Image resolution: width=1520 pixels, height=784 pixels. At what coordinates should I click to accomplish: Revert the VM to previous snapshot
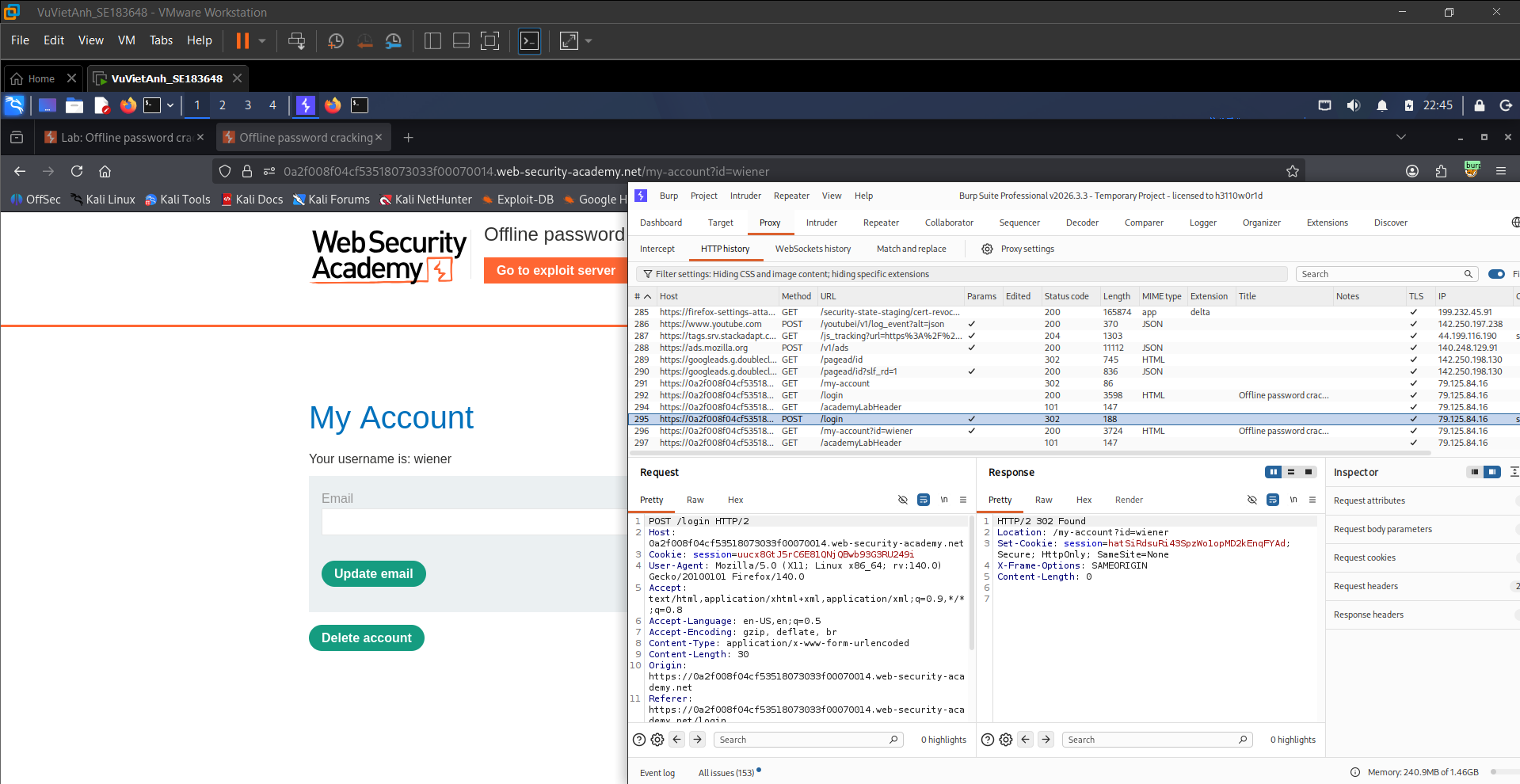click(364, 40)
